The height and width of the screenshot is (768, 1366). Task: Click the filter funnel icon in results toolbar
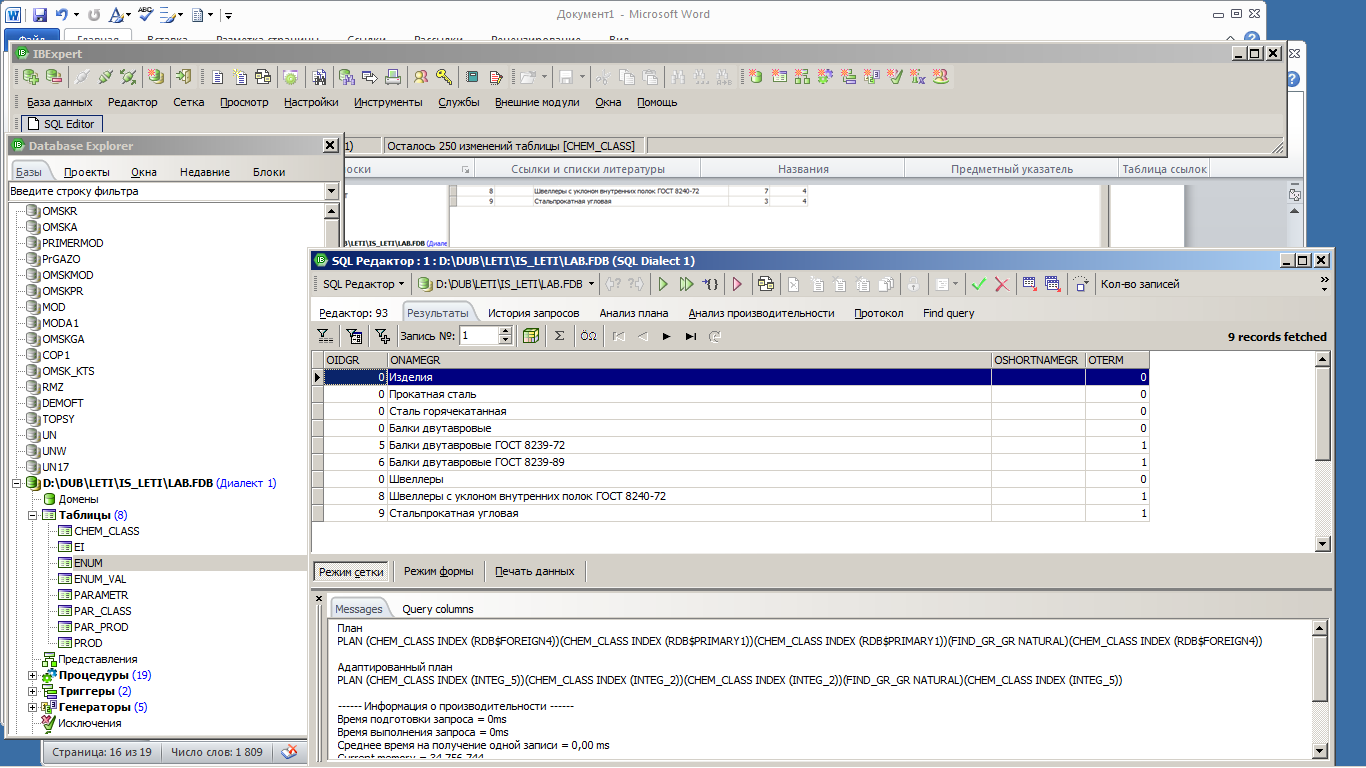(x=324, y=336)
